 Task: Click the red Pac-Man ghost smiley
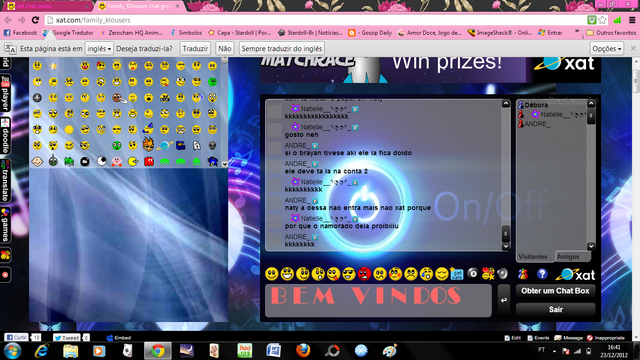[149, 162]
